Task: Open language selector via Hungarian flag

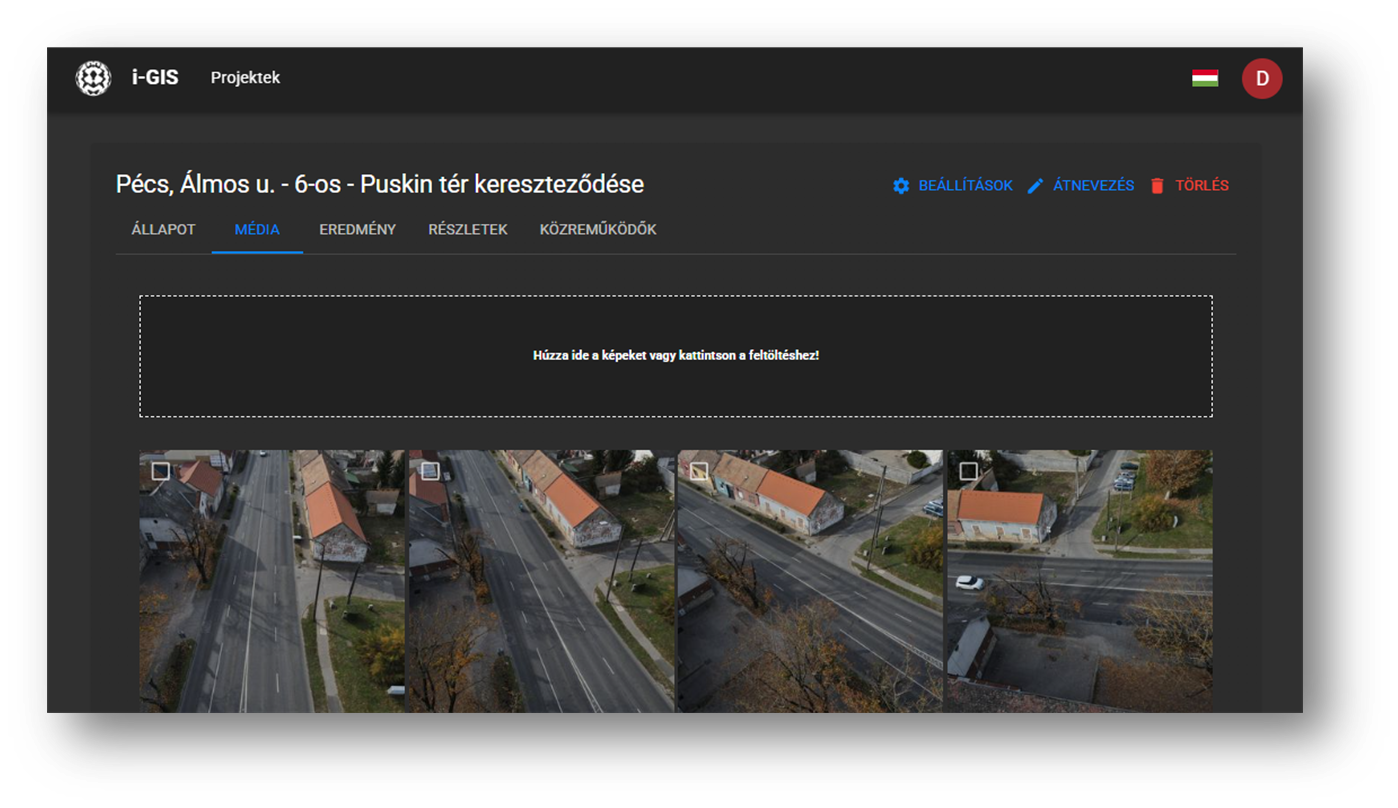Action: coord(1204,78)
